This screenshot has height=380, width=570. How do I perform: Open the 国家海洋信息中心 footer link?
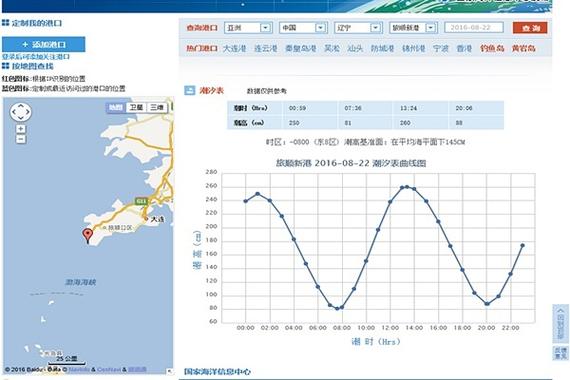tap(217, 372)
